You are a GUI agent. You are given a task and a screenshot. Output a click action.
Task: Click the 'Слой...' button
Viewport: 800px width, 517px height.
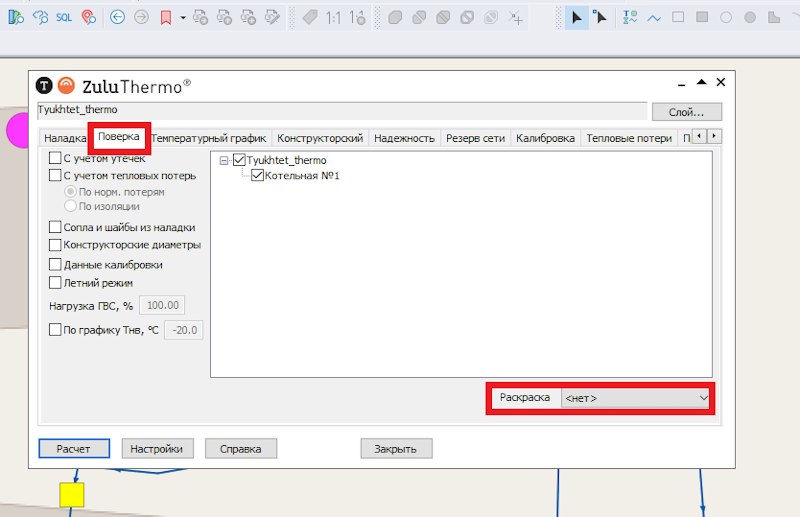pos(686,111)
